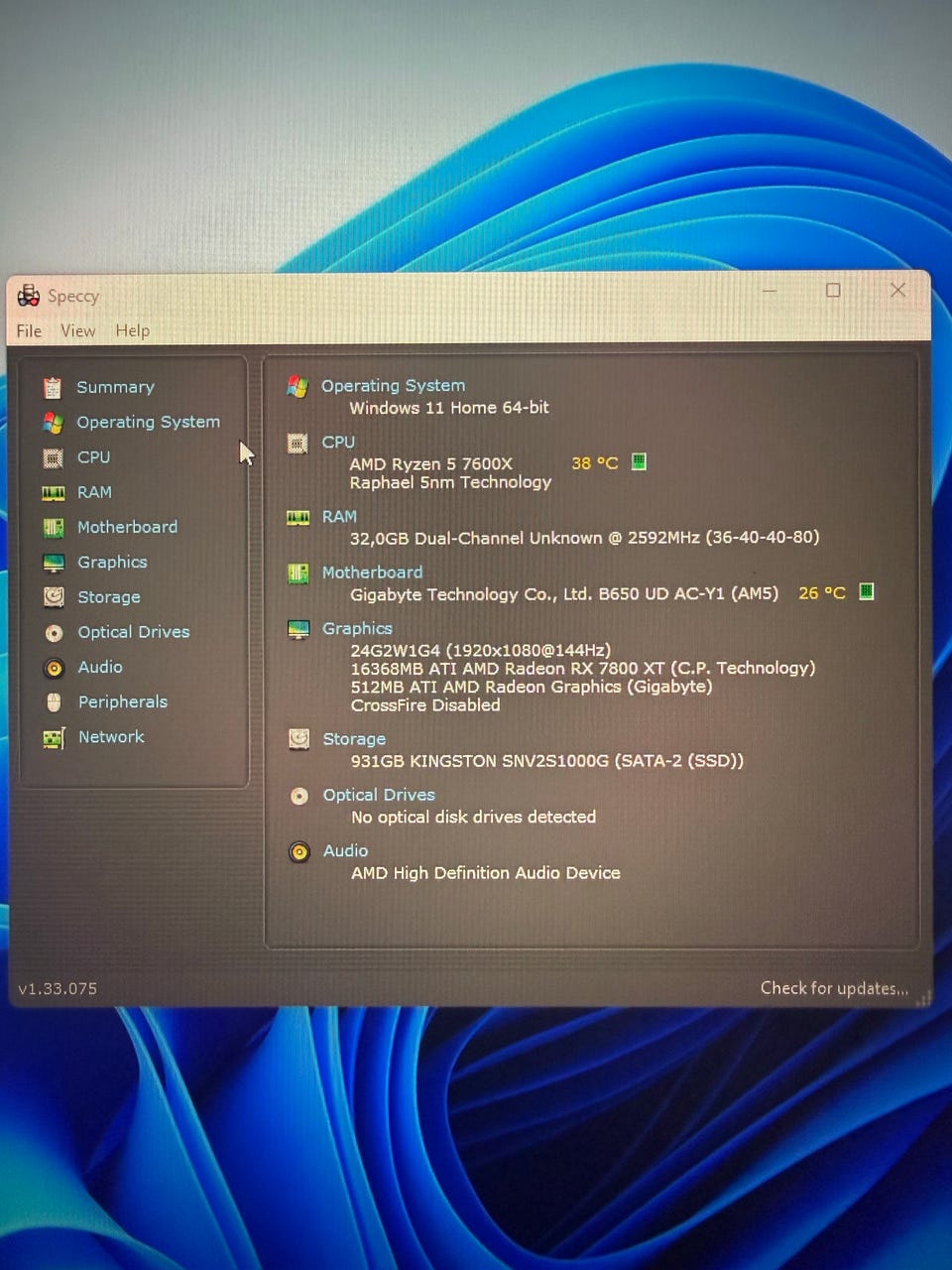The width and height of the screenshot is (952, 1270).
Task: Click the Audio speaker icon in sidebar
Action: [x=55, y=668]
